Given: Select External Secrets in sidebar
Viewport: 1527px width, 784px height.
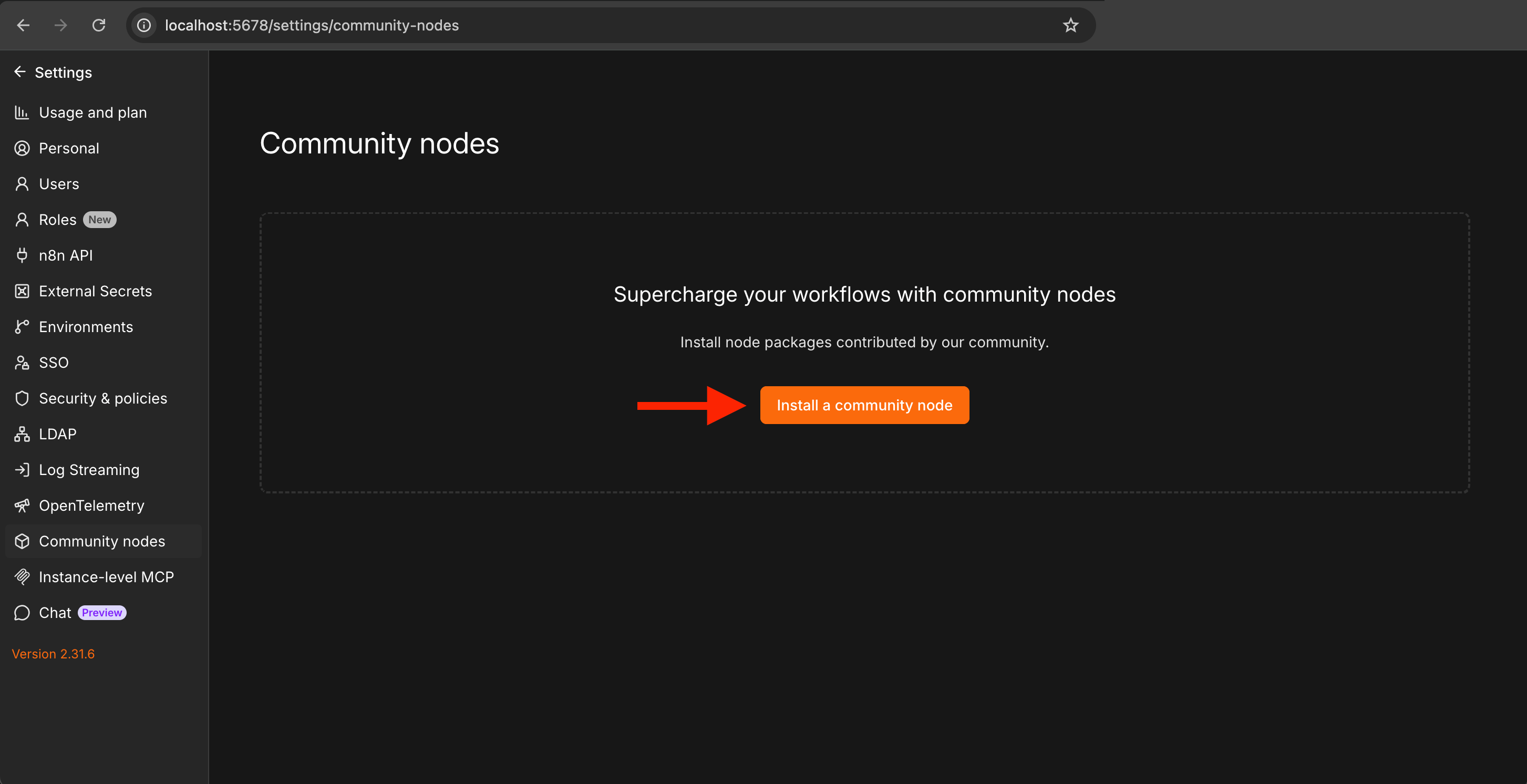Looking at the screenshot, I should click(x=104, y=291).
